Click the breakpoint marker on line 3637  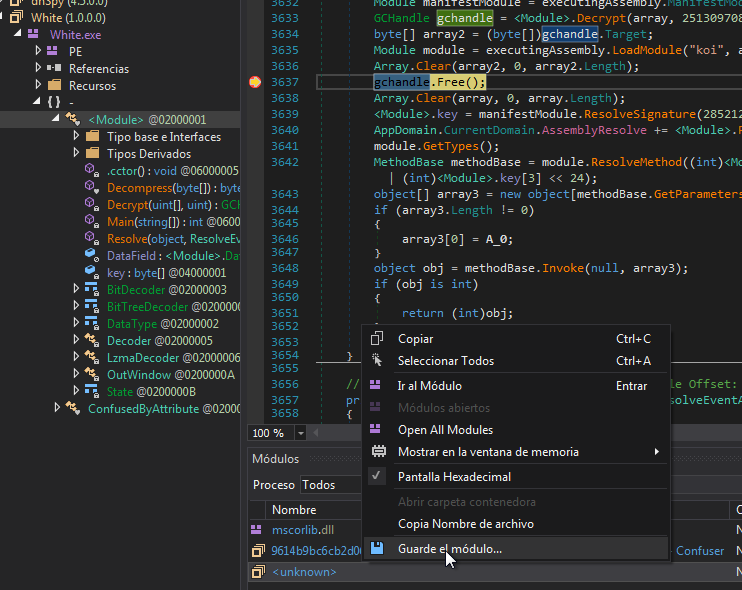click(x=255, y=82)
